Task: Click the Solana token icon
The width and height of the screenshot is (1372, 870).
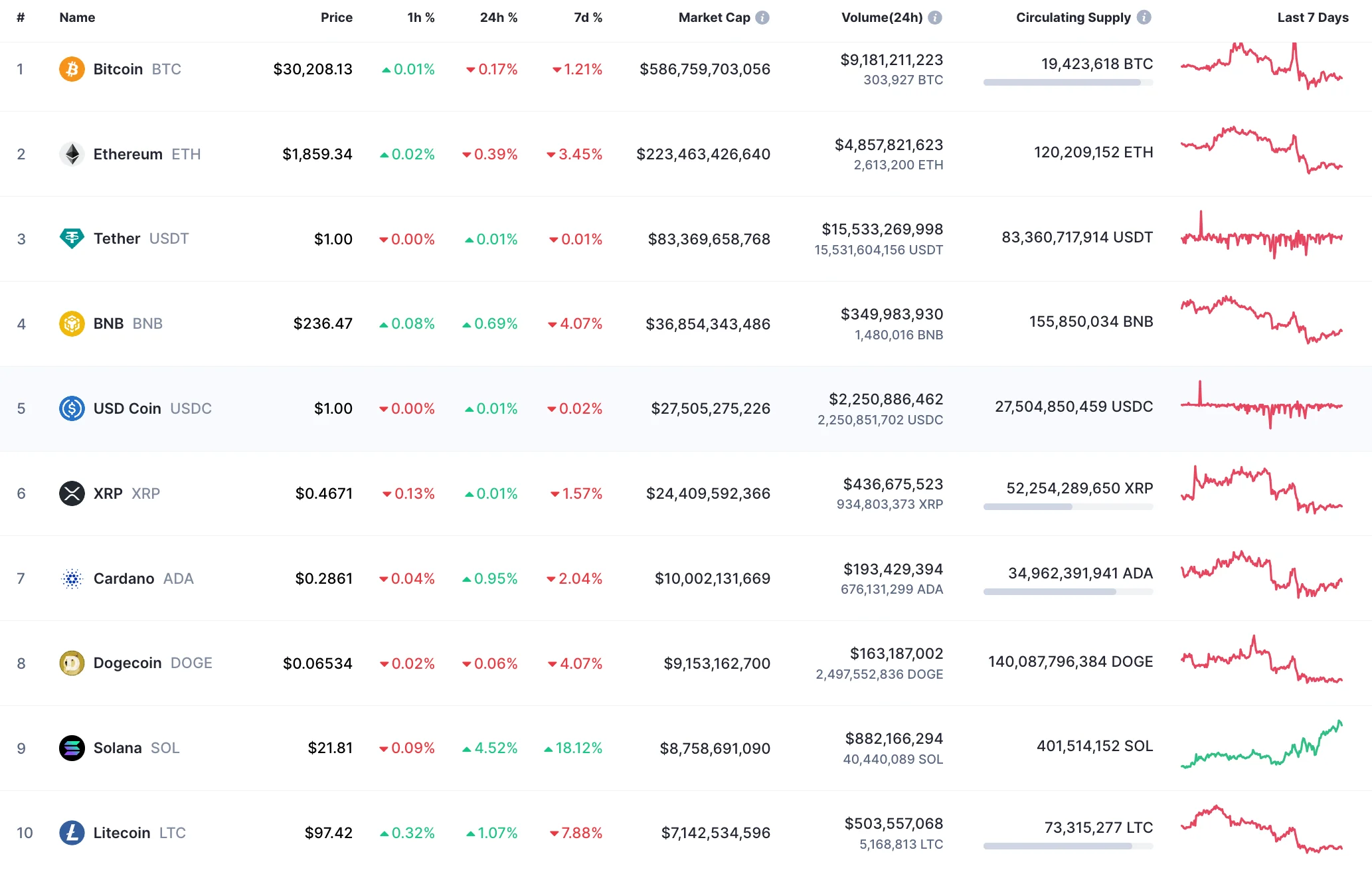Action: tap(72, 748)
